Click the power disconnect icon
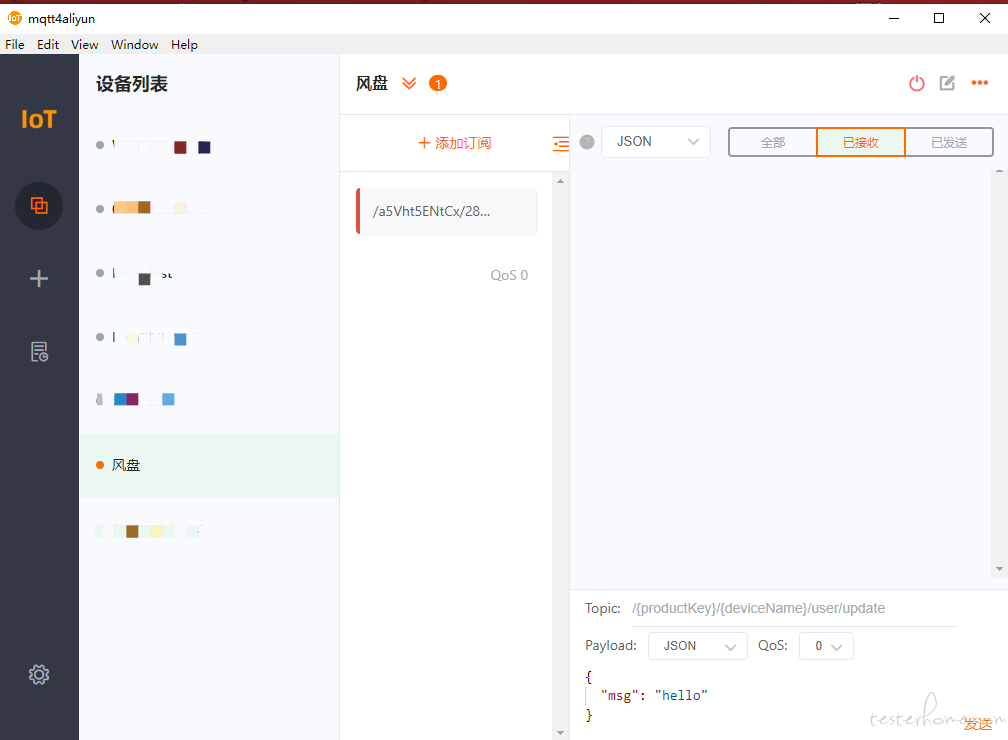 (917, 83)
